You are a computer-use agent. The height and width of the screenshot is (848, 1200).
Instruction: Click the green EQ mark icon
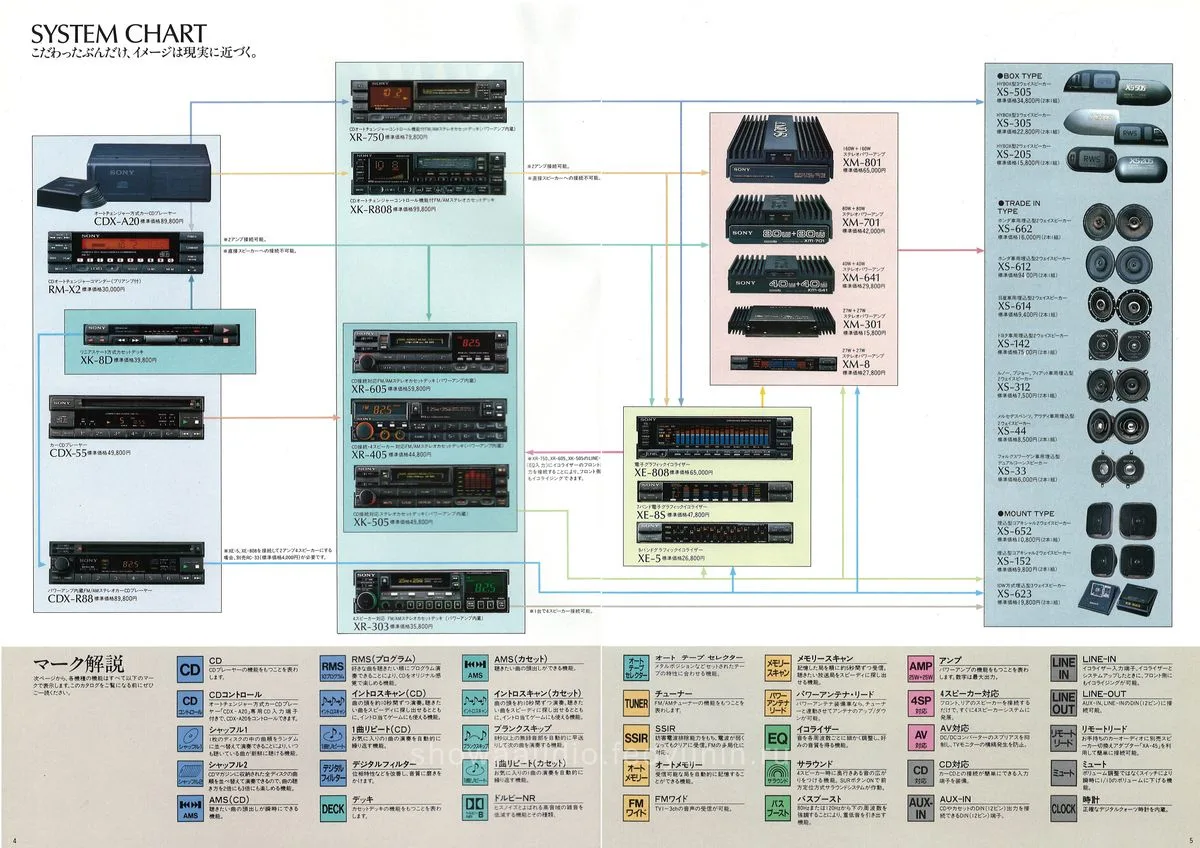tap(778, 740)
